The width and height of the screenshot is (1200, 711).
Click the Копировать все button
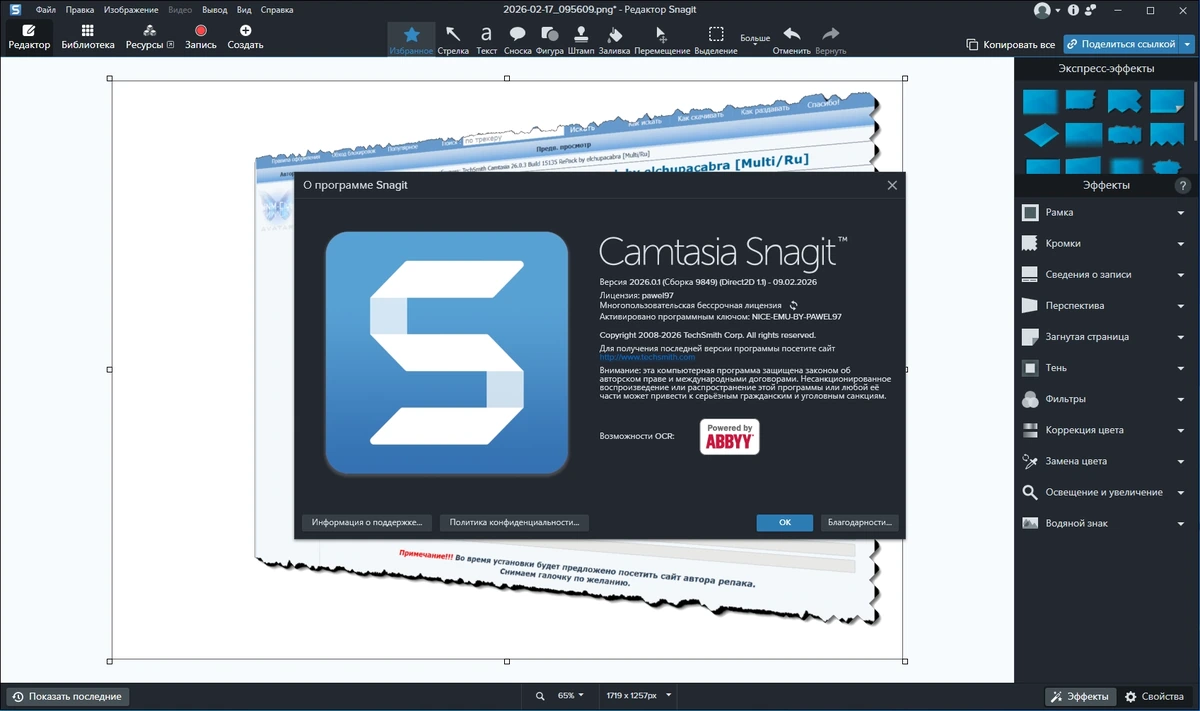pyautogui.click(x=1011, y=44)
